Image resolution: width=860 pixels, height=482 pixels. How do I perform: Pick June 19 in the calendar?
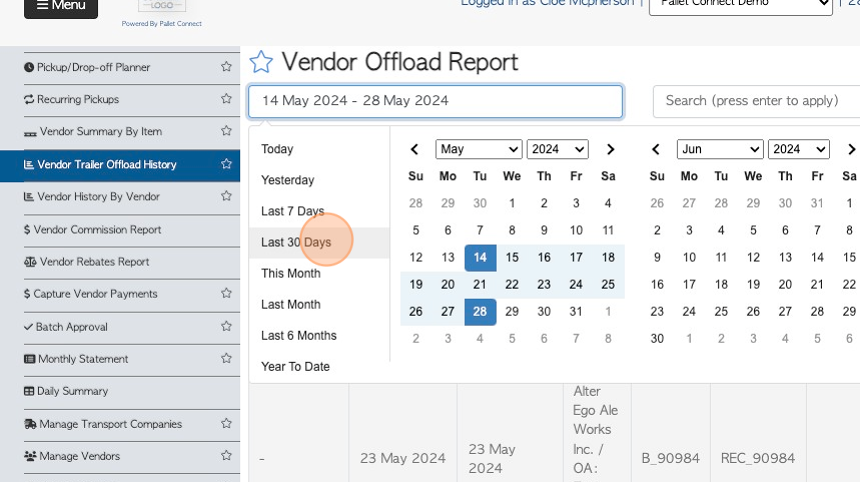point(753,285)
